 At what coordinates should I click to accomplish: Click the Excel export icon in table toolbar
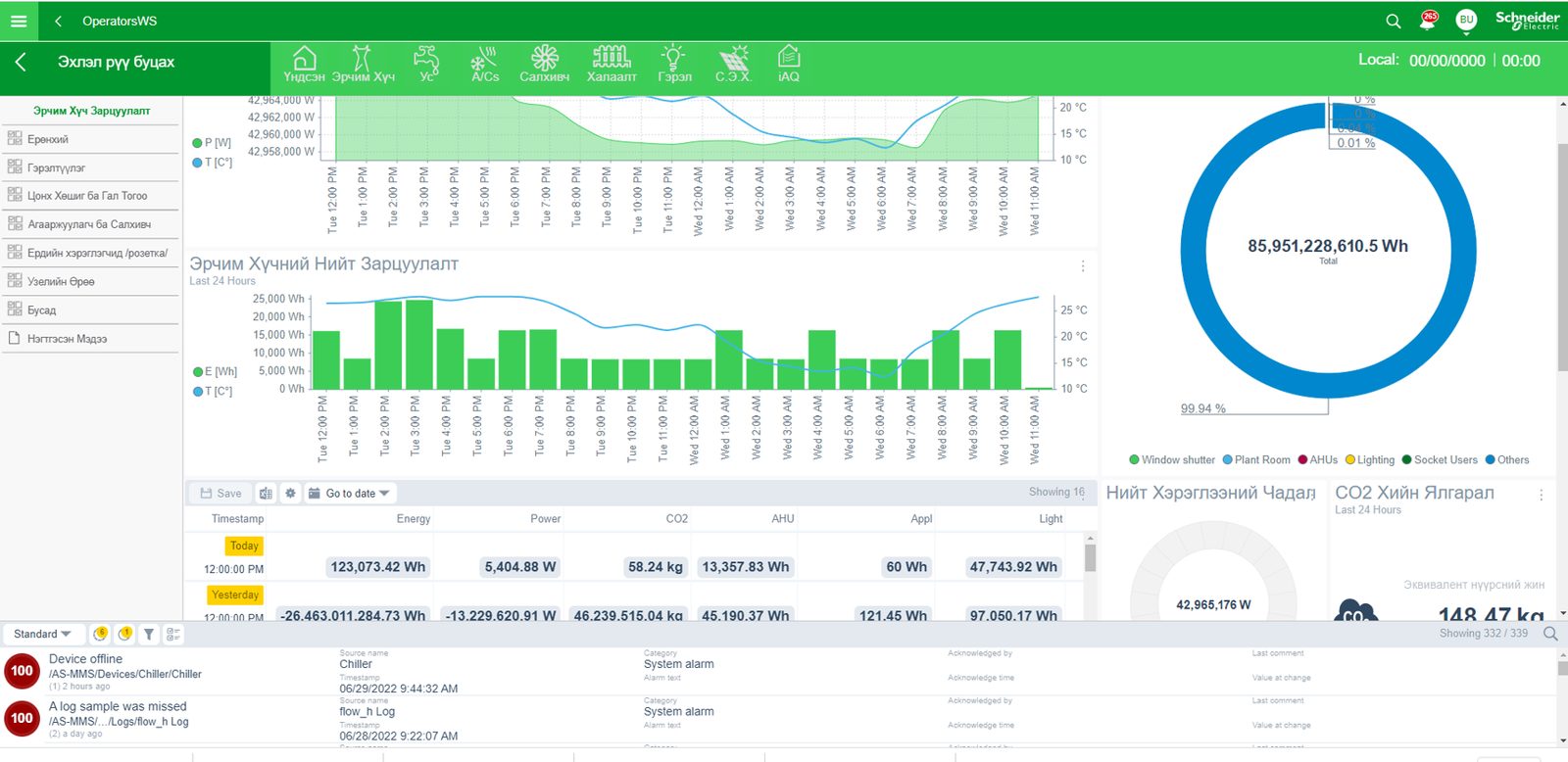pyautogui.click(x=266, y=494)
